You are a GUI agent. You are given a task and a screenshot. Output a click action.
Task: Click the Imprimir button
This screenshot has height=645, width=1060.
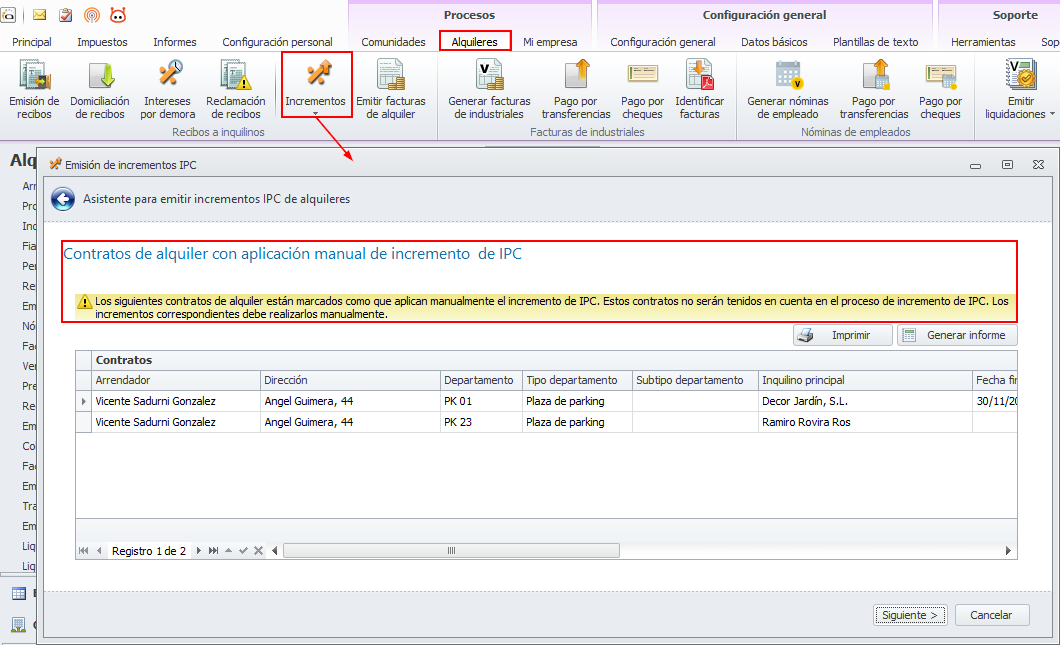842,336
